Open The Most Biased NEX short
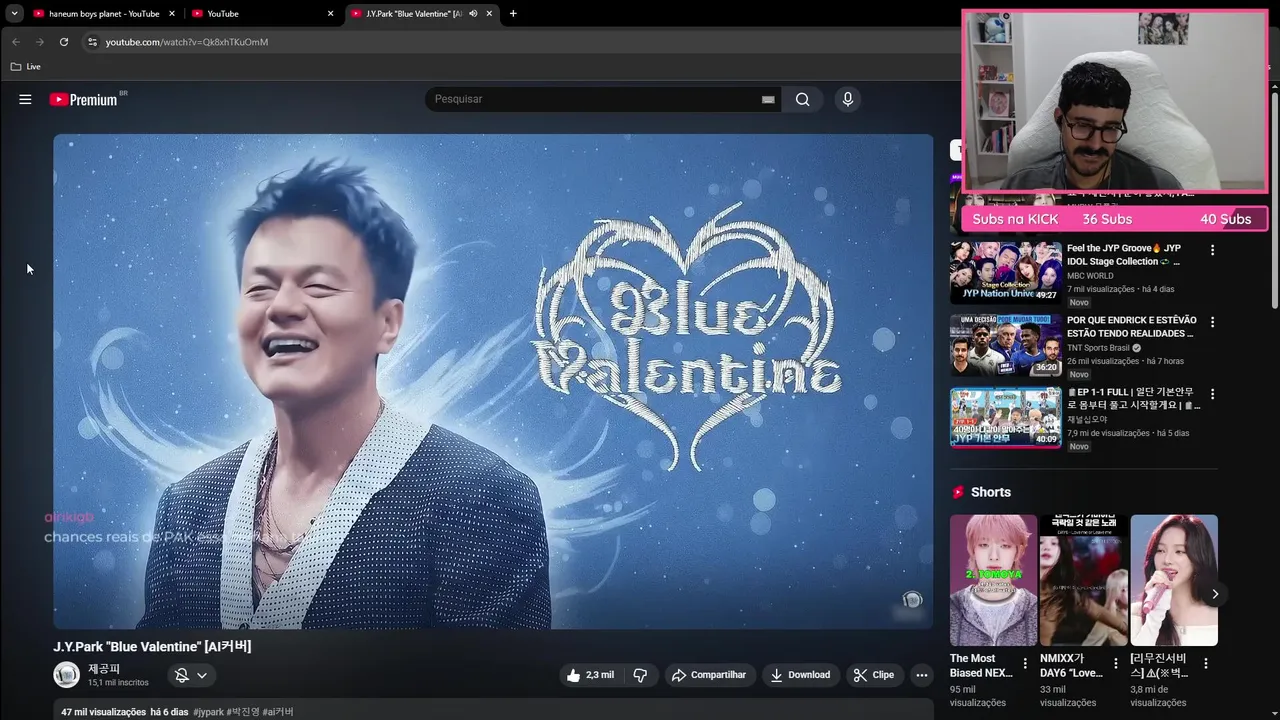 coord(993,580)
